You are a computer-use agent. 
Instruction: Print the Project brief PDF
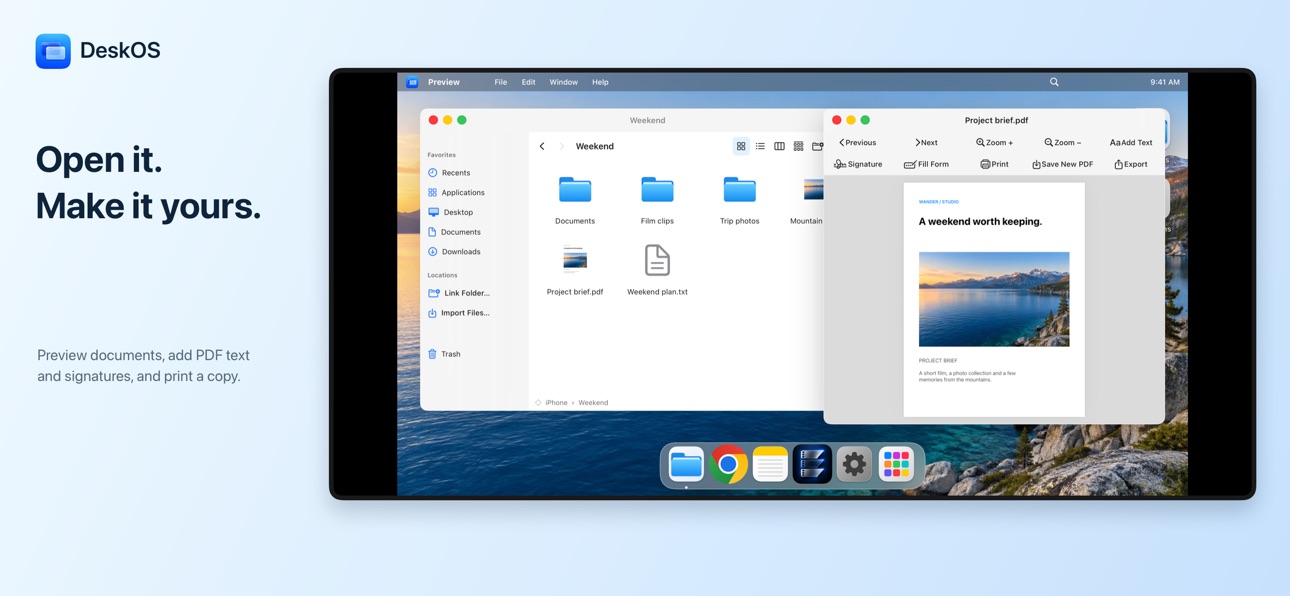pos(994,164)
